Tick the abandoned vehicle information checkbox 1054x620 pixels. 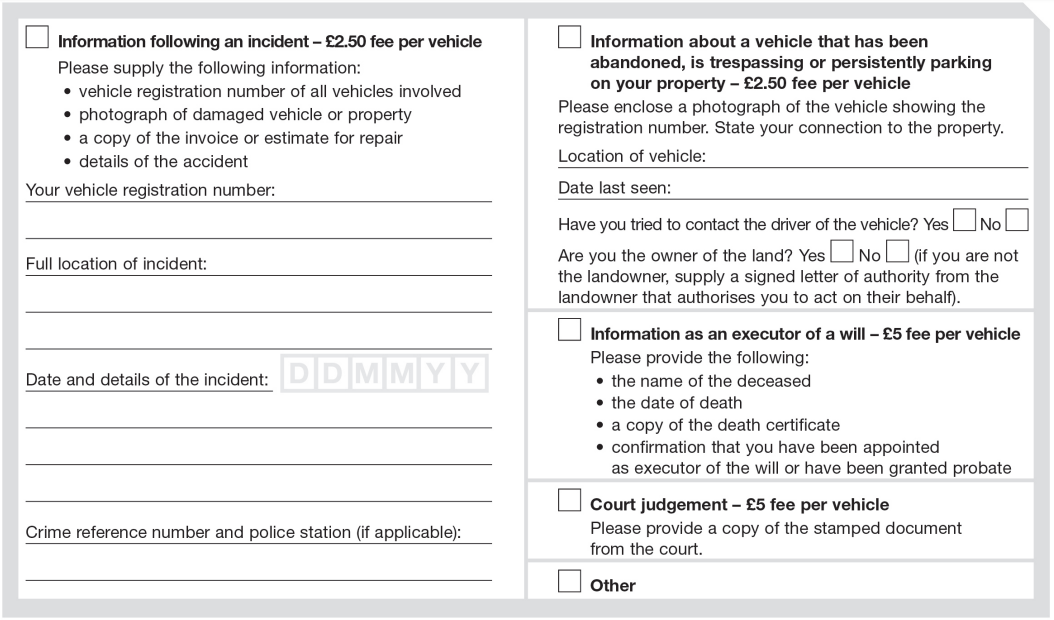[x=569, y=37]
